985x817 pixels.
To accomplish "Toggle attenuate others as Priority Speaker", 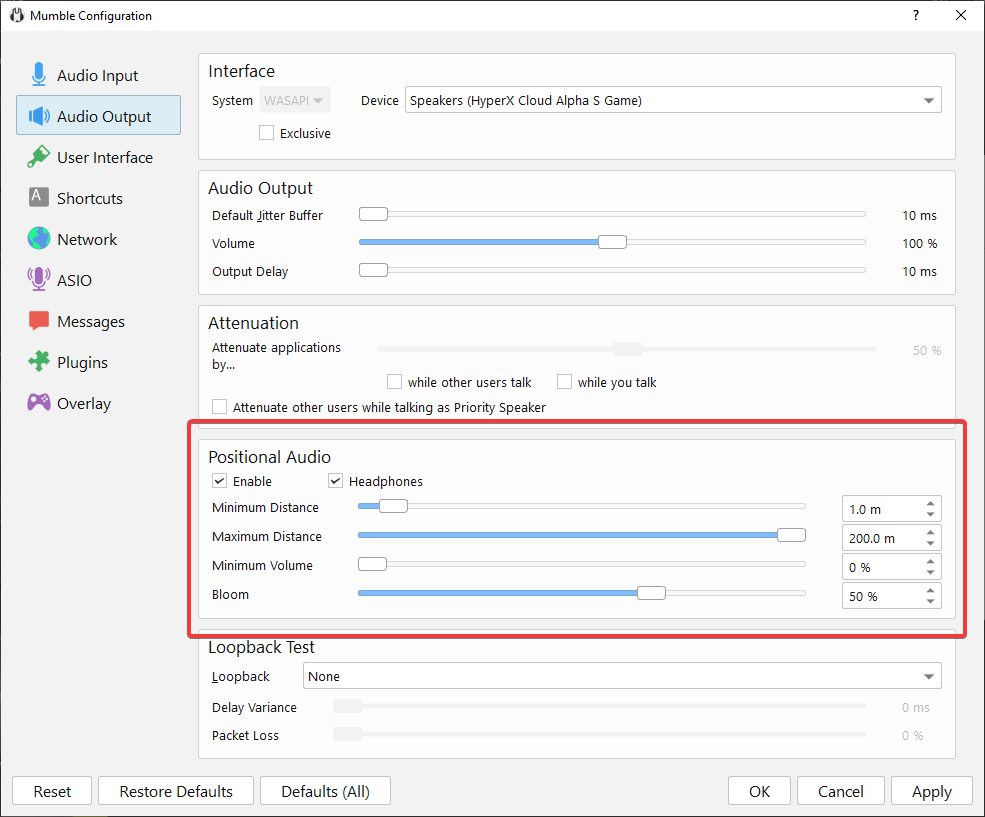I will pyautogui.click(x=219, y=407).
